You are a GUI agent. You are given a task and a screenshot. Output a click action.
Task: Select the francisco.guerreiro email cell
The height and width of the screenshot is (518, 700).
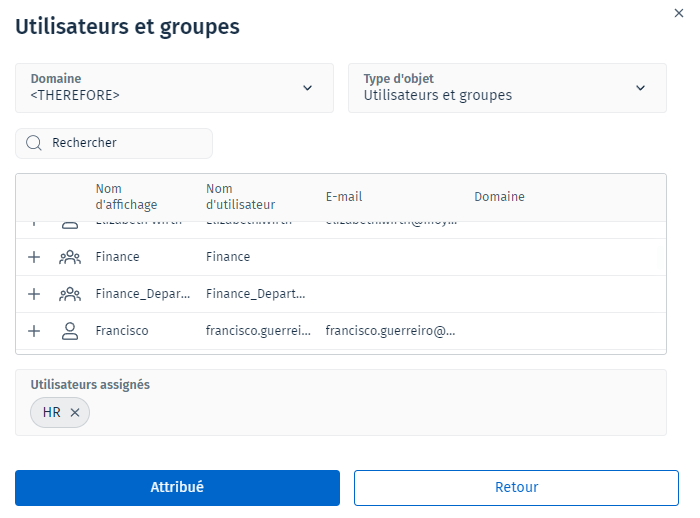(x=390, y=331)
